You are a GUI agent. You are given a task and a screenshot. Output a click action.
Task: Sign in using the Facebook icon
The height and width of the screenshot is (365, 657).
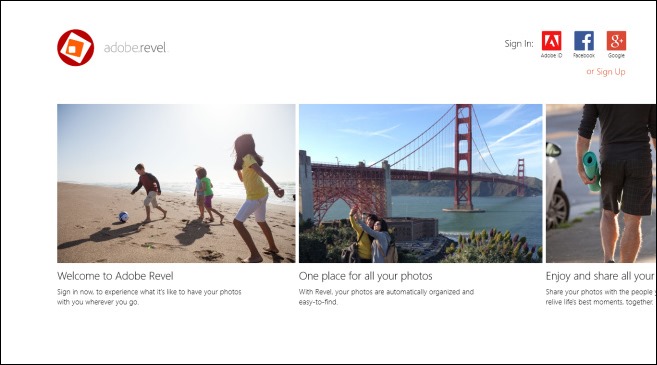coord(584,41)
